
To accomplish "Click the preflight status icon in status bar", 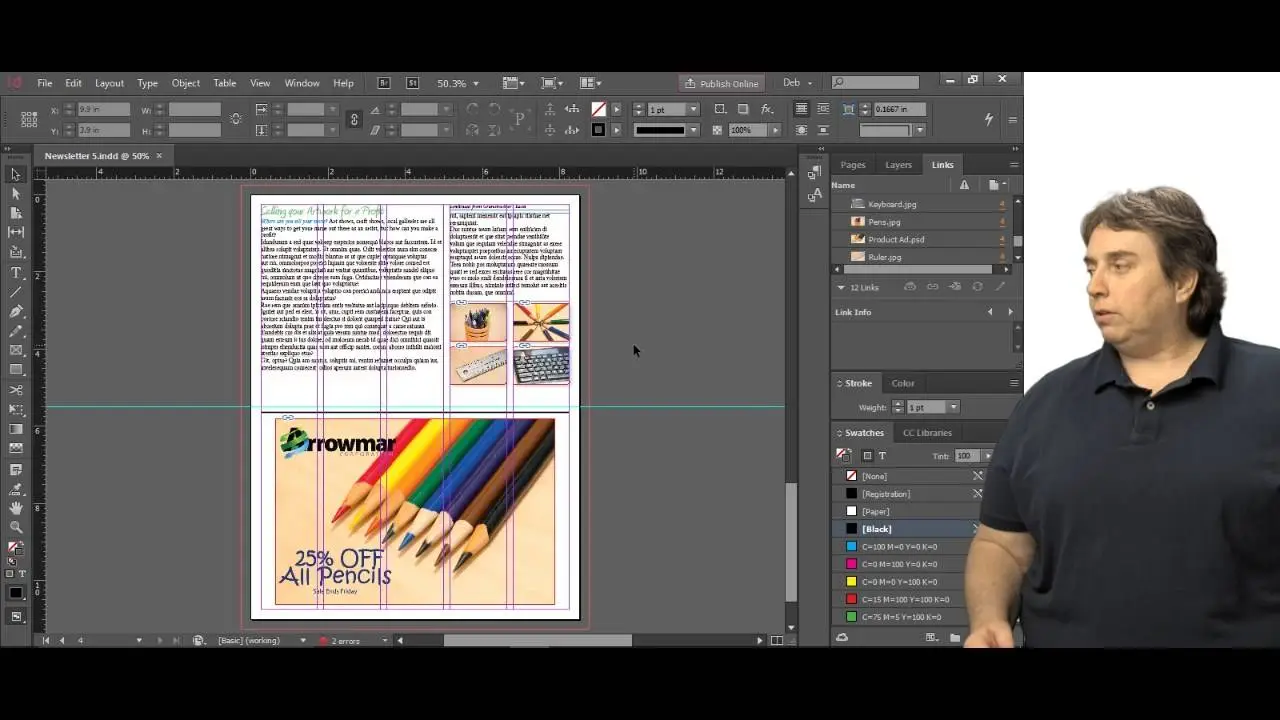I will [x=323, y=640].
